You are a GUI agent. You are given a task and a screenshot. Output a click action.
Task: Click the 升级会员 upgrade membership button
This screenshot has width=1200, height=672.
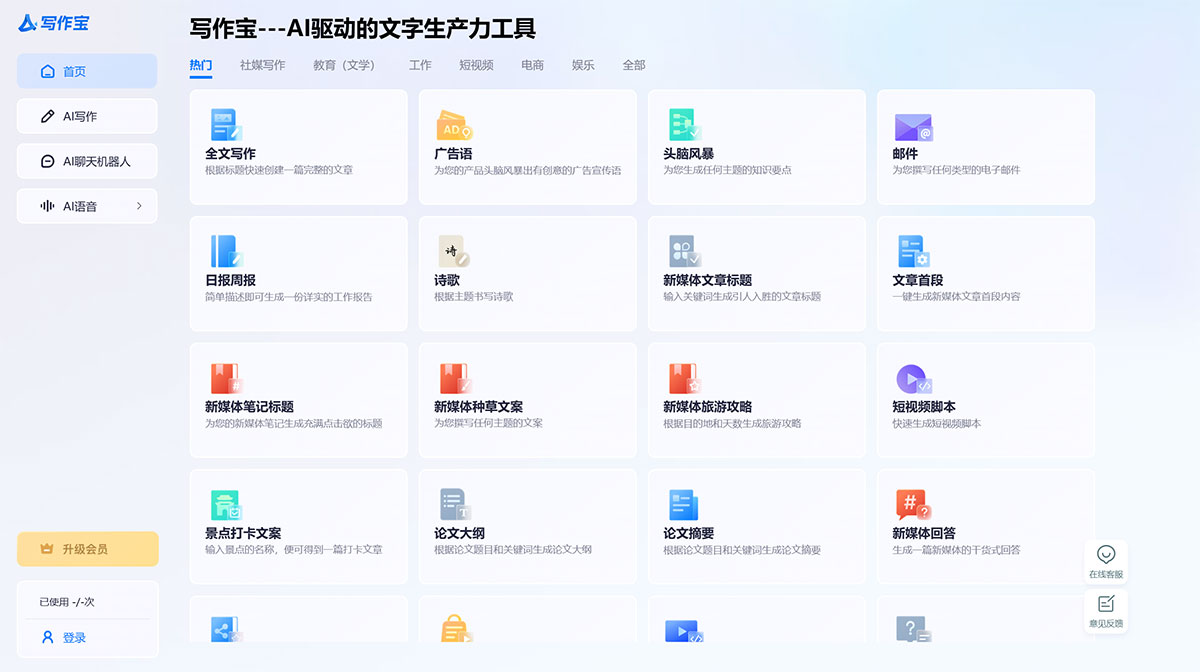point(87,549)
